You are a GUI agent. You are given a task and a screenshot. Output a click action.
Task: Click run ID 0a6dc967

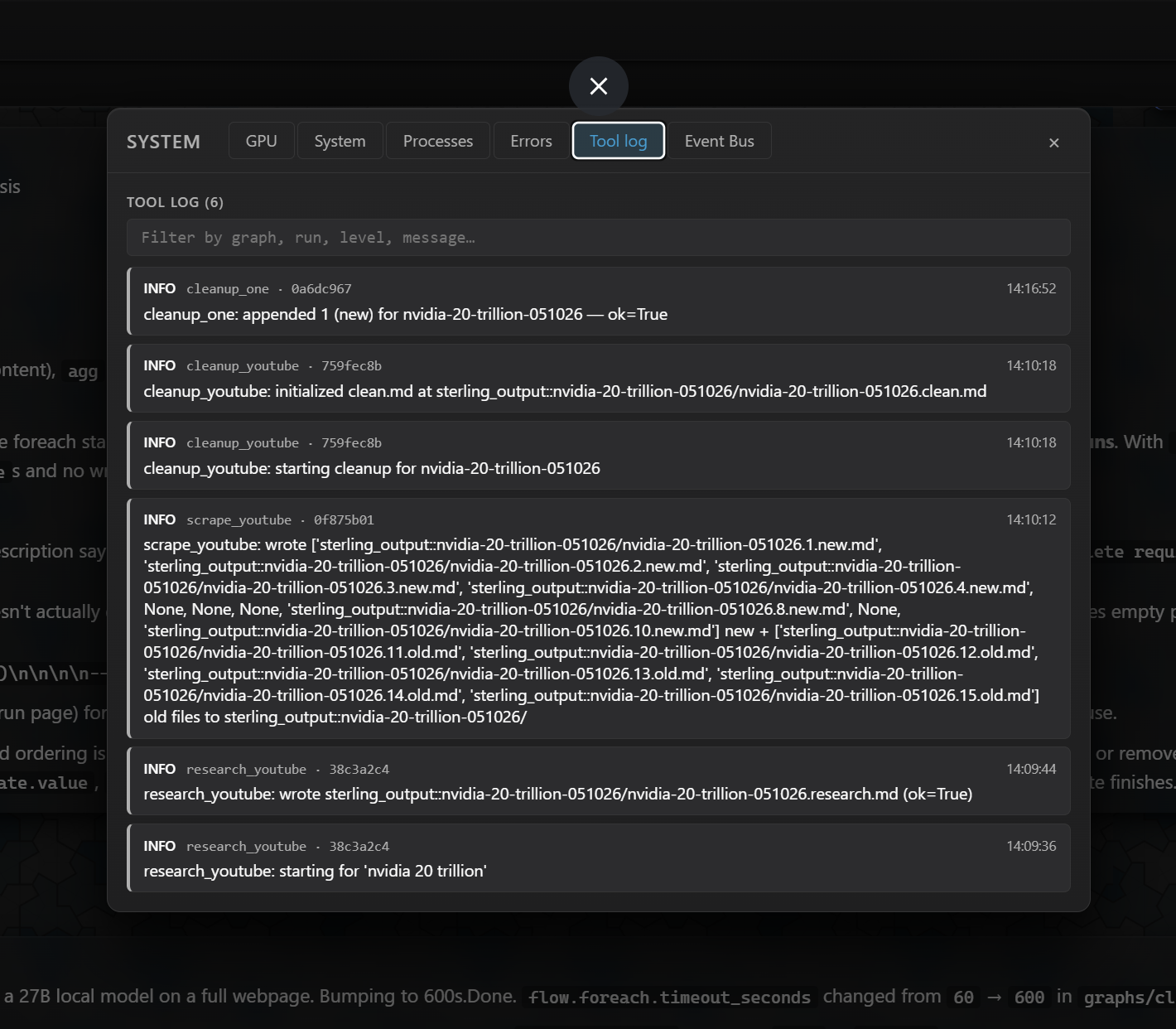click(321, 289)
